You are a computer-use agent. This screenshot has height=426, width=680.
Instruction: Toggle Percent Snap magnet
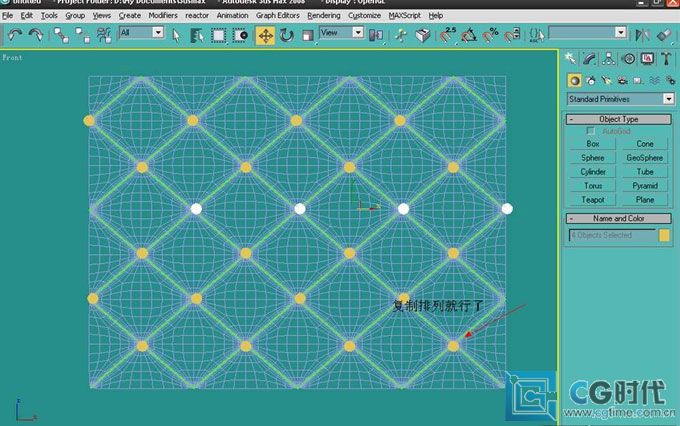click(490, 35)
